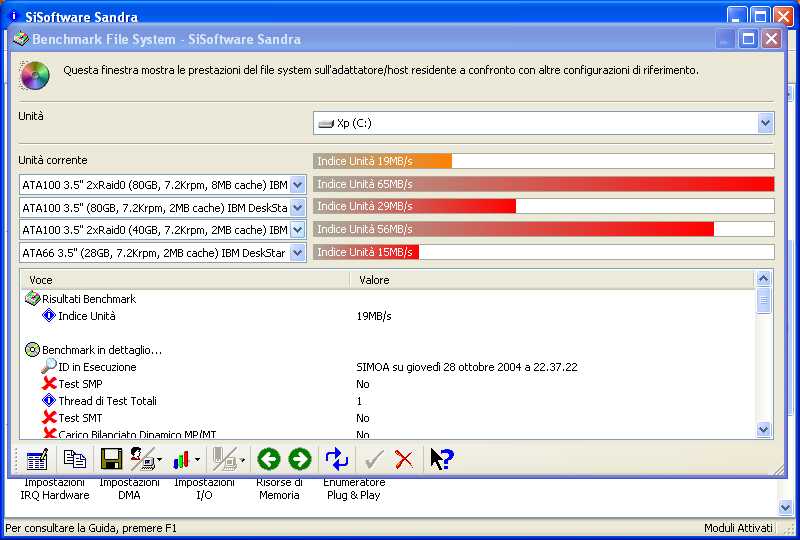Expand the ATA66 28GB reference drive dropdown

tap(298, 252)
